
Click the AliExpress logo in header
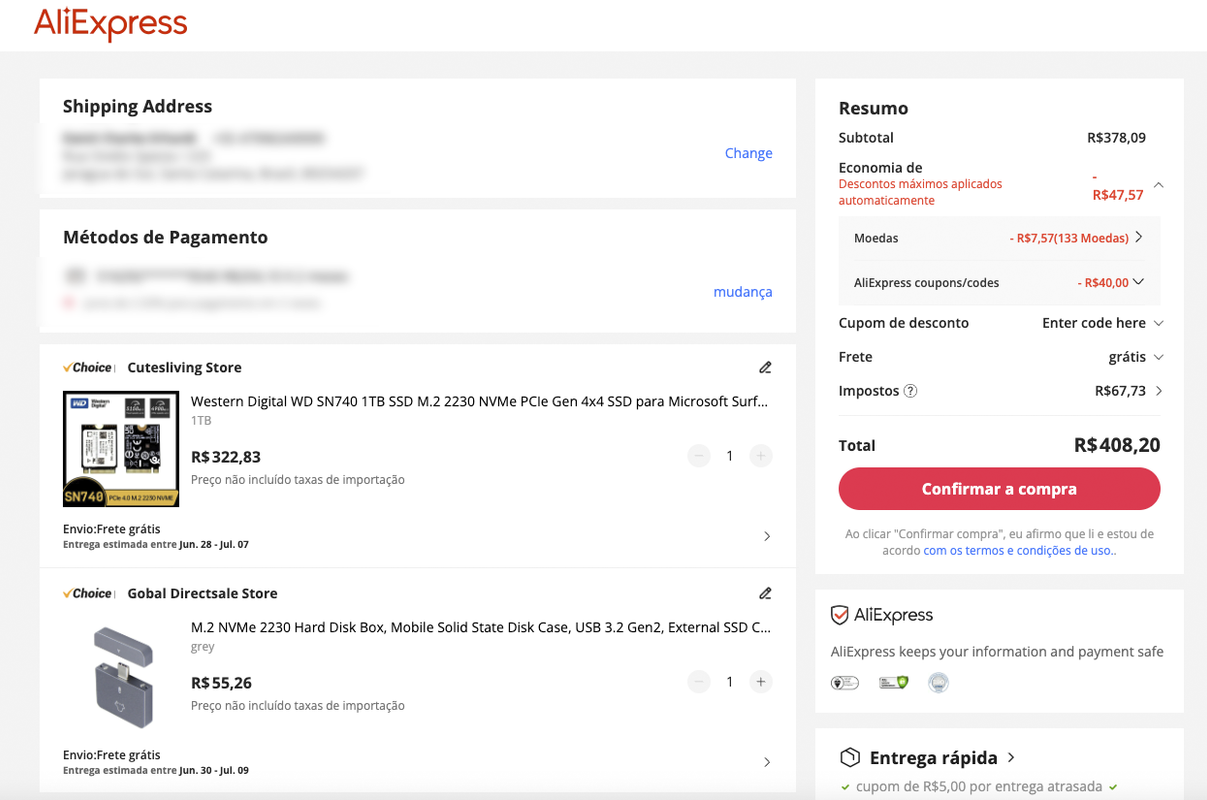[x=110, y=24]
